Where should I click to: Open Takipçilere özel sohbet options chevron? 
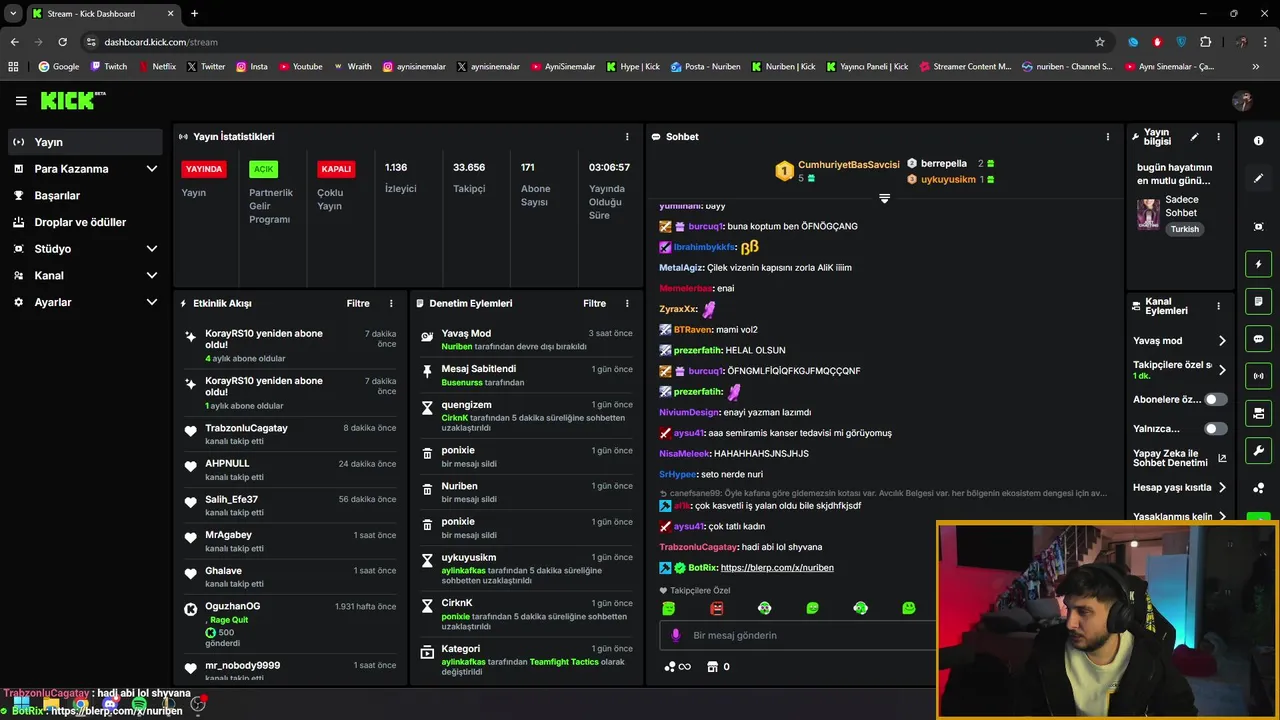(x=1222, y=370)
